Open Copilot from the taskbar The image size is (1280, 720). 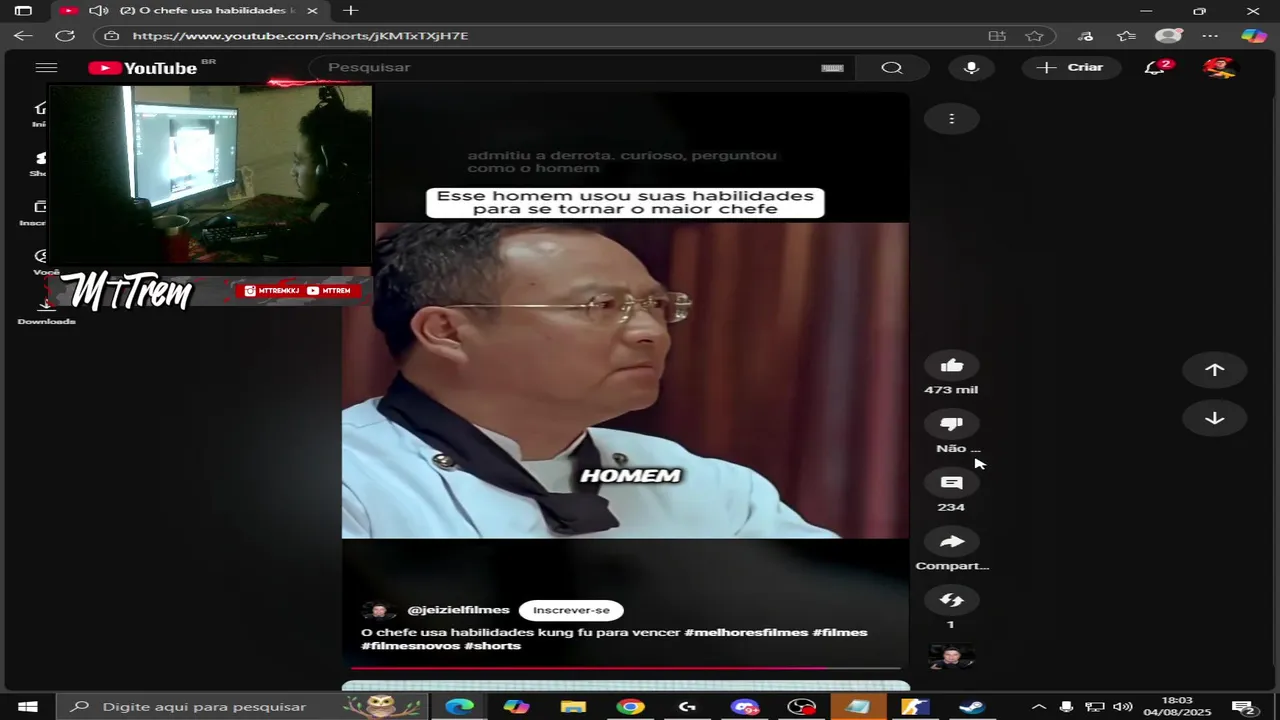[516, 707]
